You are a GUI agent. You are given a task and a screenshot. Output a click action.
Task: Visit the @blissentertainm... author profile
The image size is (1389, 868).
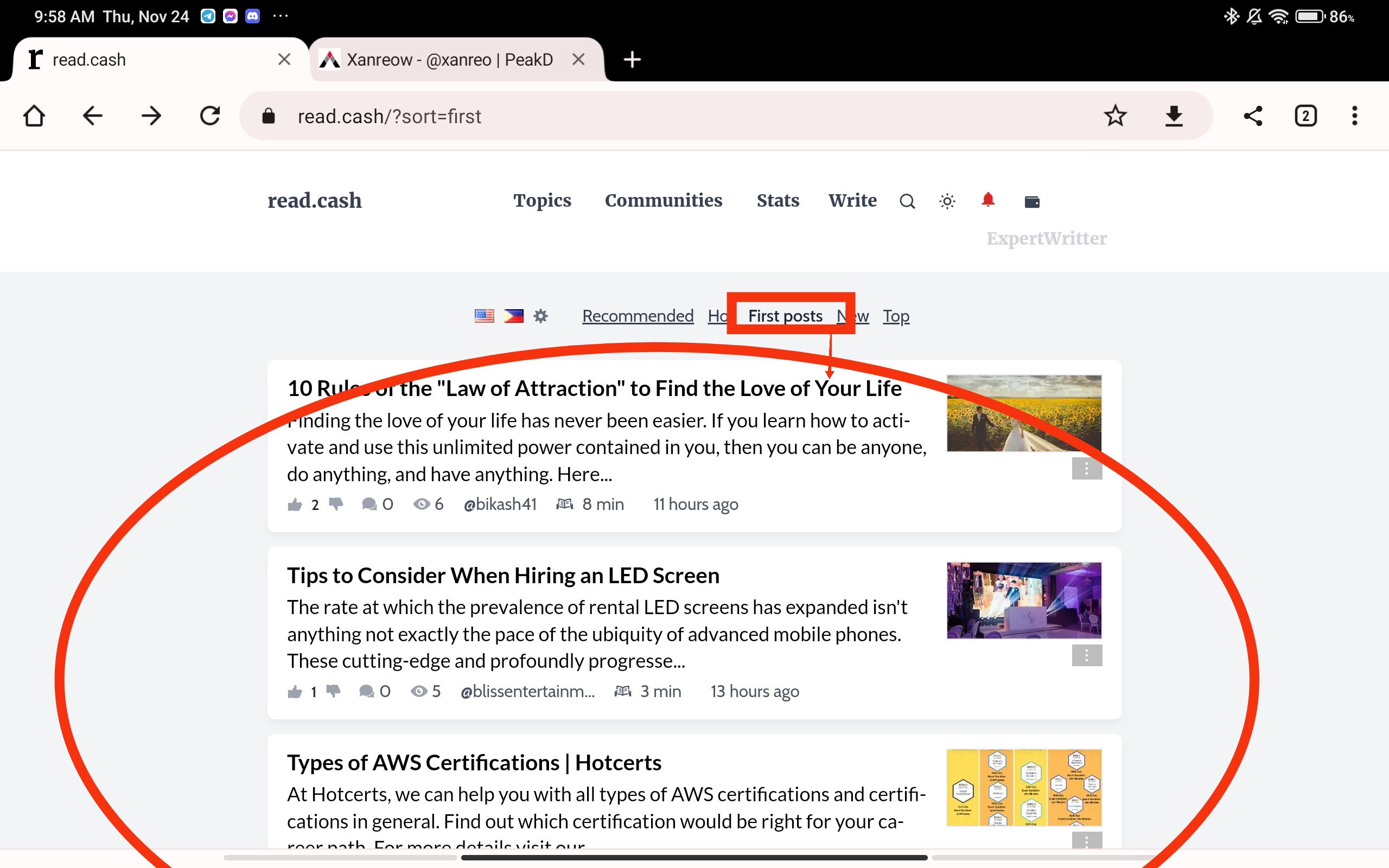pyautogui.click(x=527, y=691)
